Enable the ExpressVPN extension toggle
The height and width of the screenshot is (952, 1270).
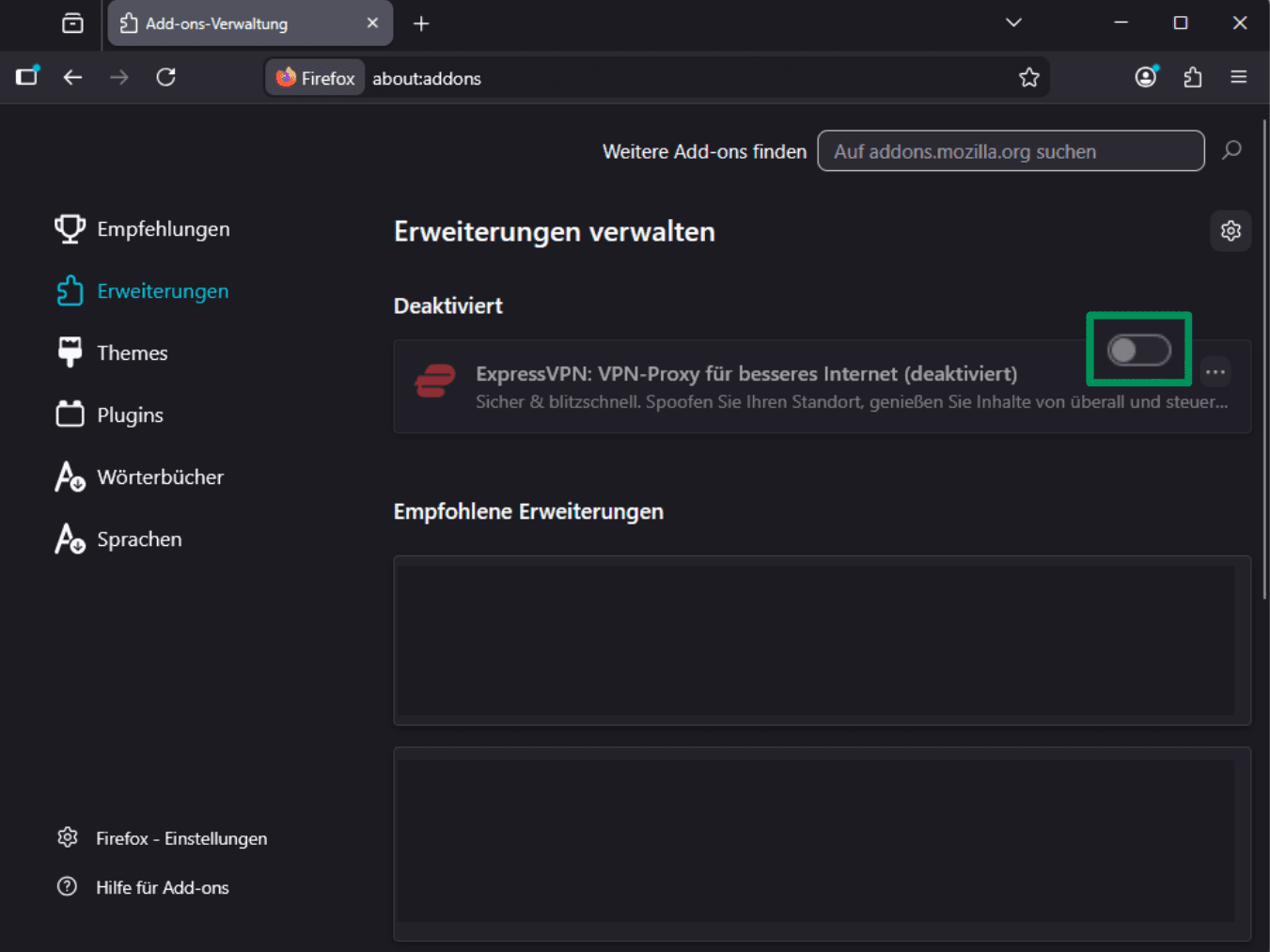coord(1137,349)
